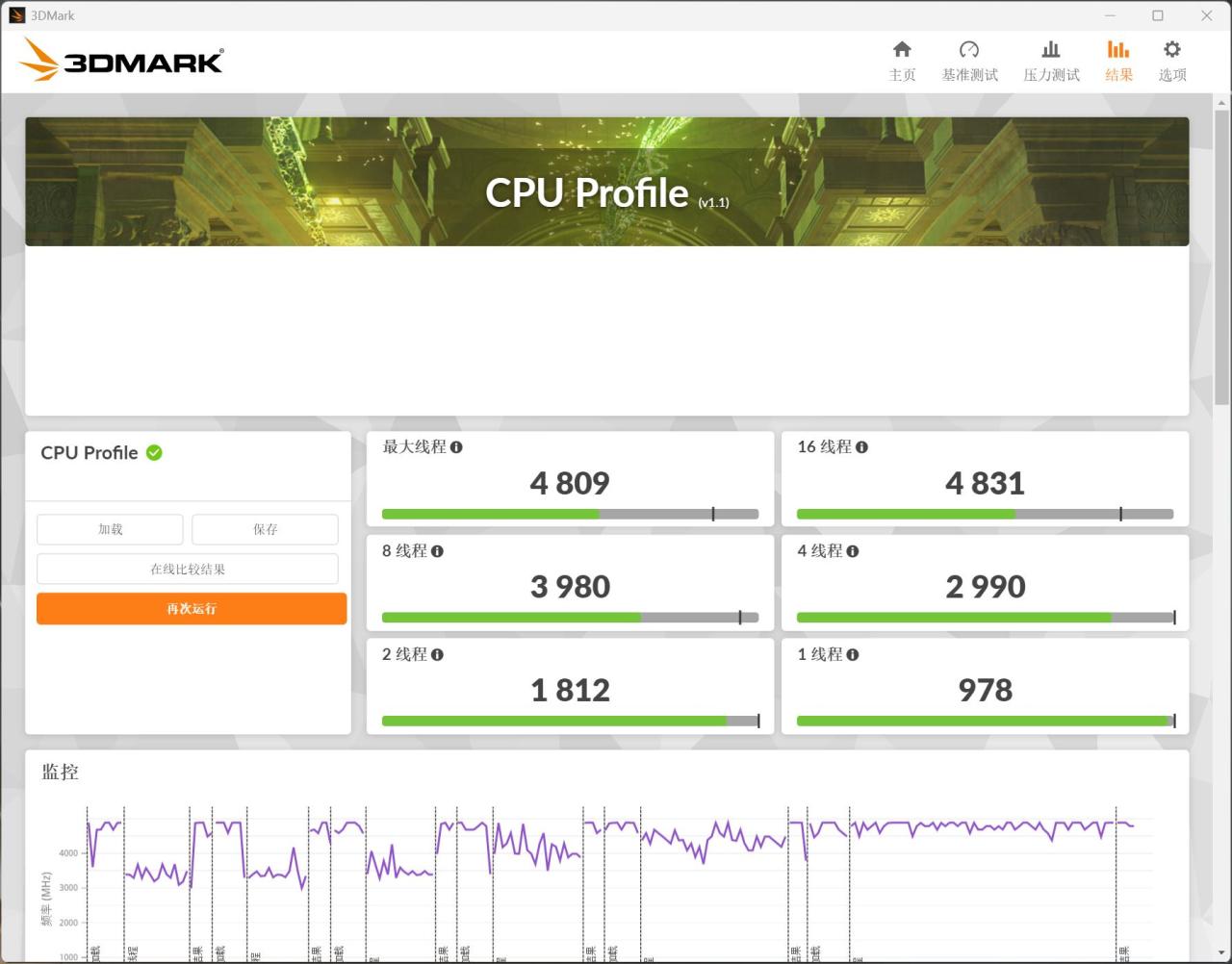
Task: Show info for 最大线程 score
Action: [456, 447]
